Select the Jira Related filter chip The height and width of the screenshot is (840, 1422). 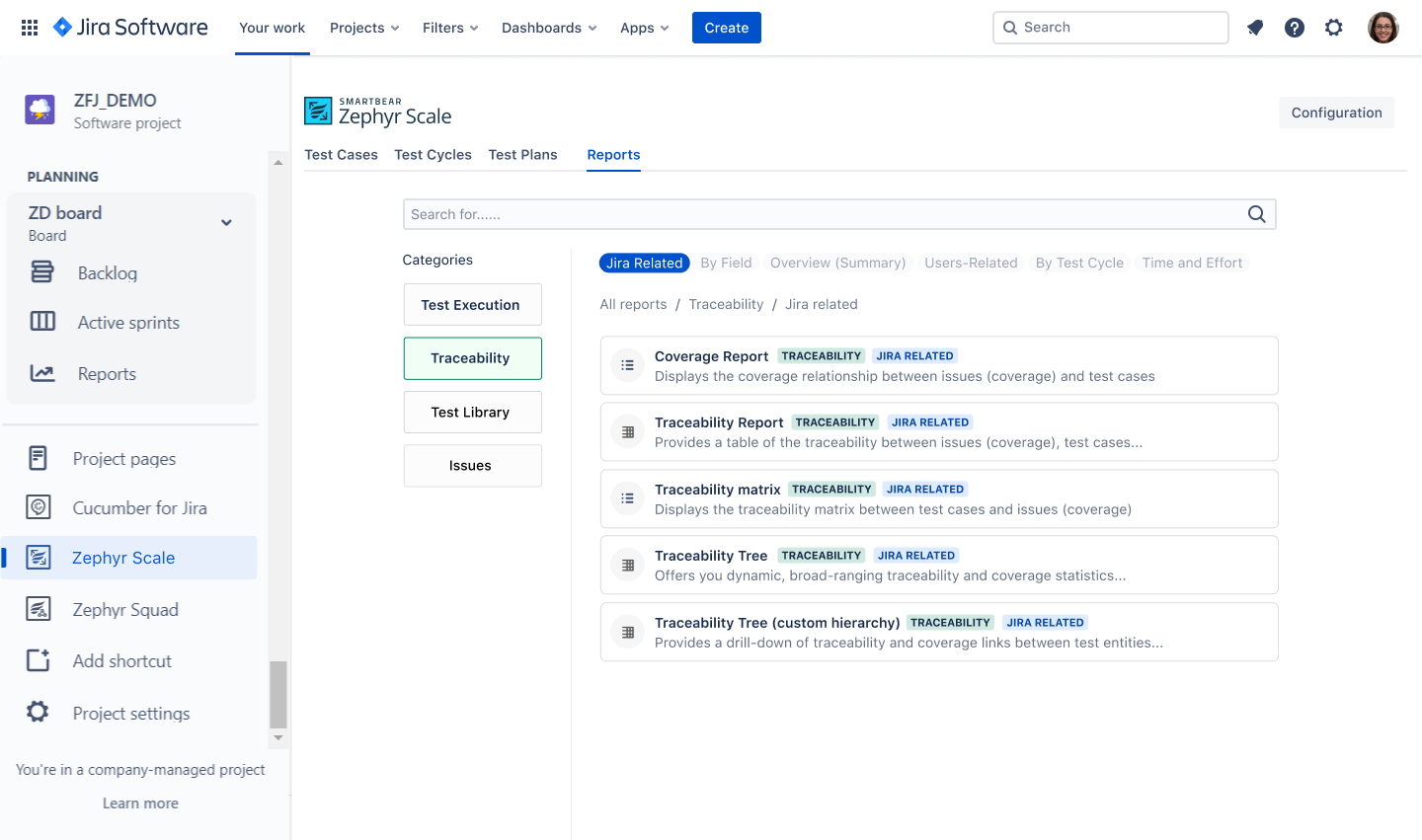(x=645, y=263)
